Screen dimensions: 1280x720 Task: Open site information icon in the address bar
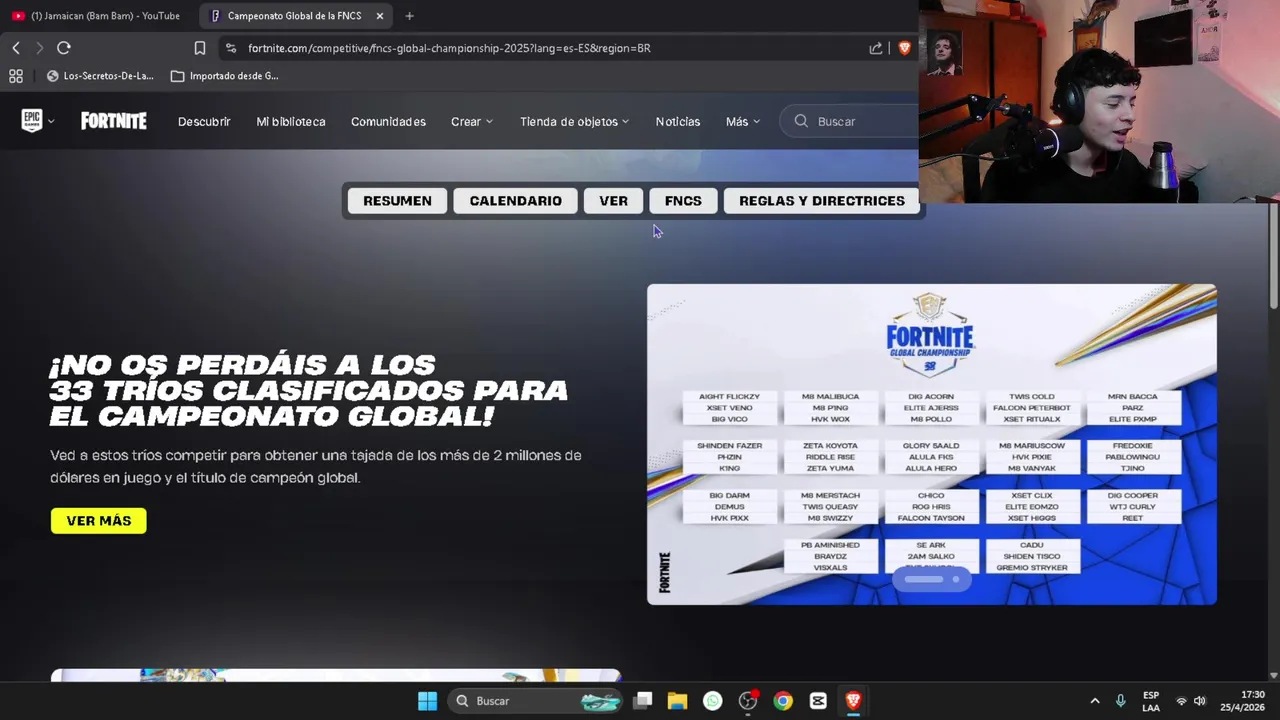231,48
